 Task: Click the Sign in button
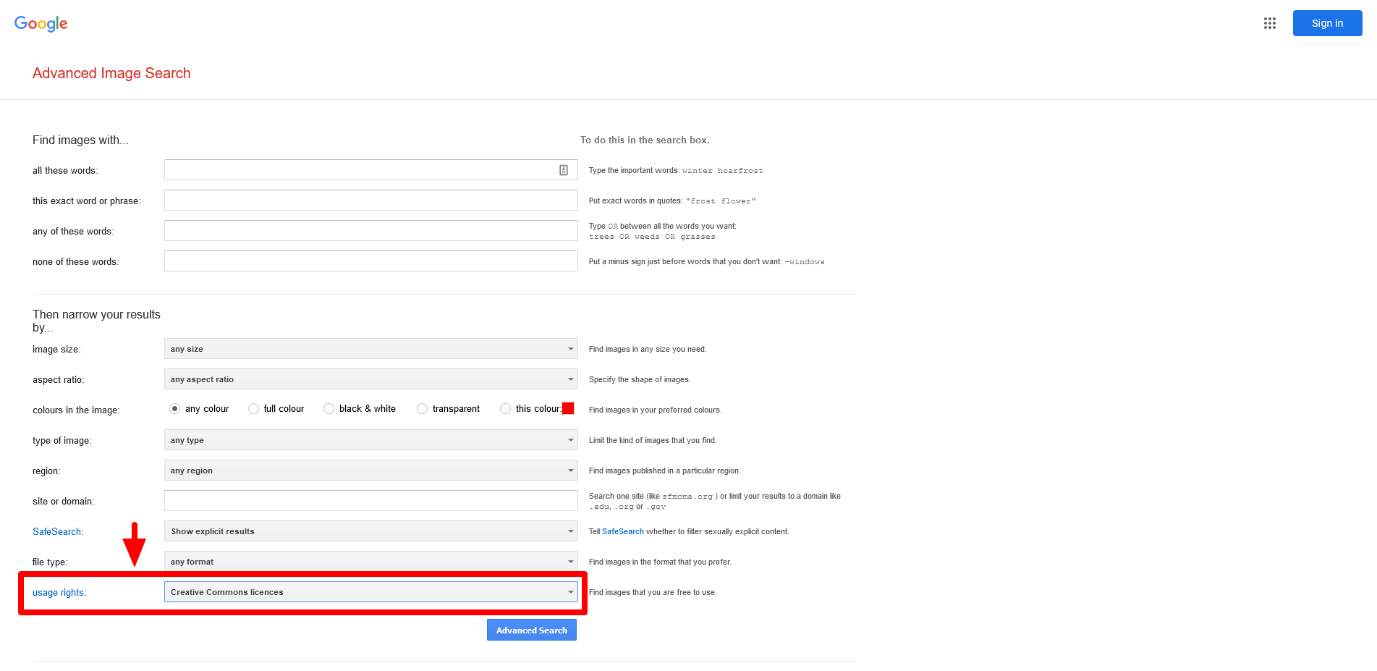click(x=1327, y=23)
